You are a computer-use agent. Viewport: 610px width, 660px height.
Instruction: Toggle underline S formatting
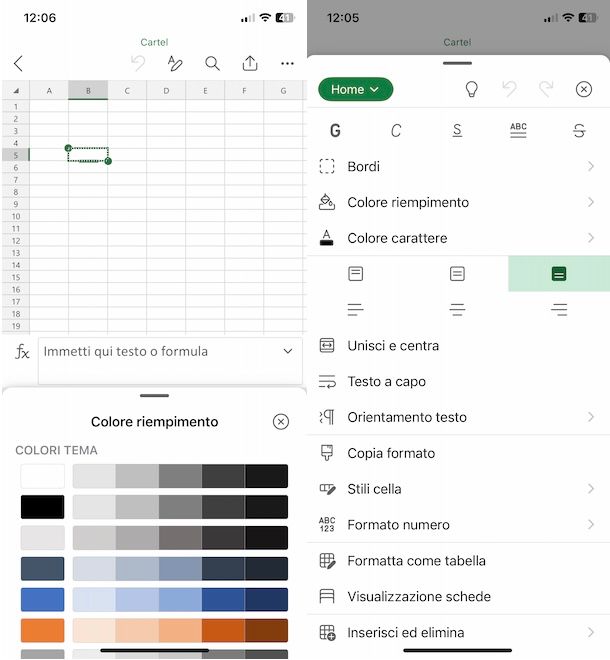pyautogui.click(x=457, y=131)
